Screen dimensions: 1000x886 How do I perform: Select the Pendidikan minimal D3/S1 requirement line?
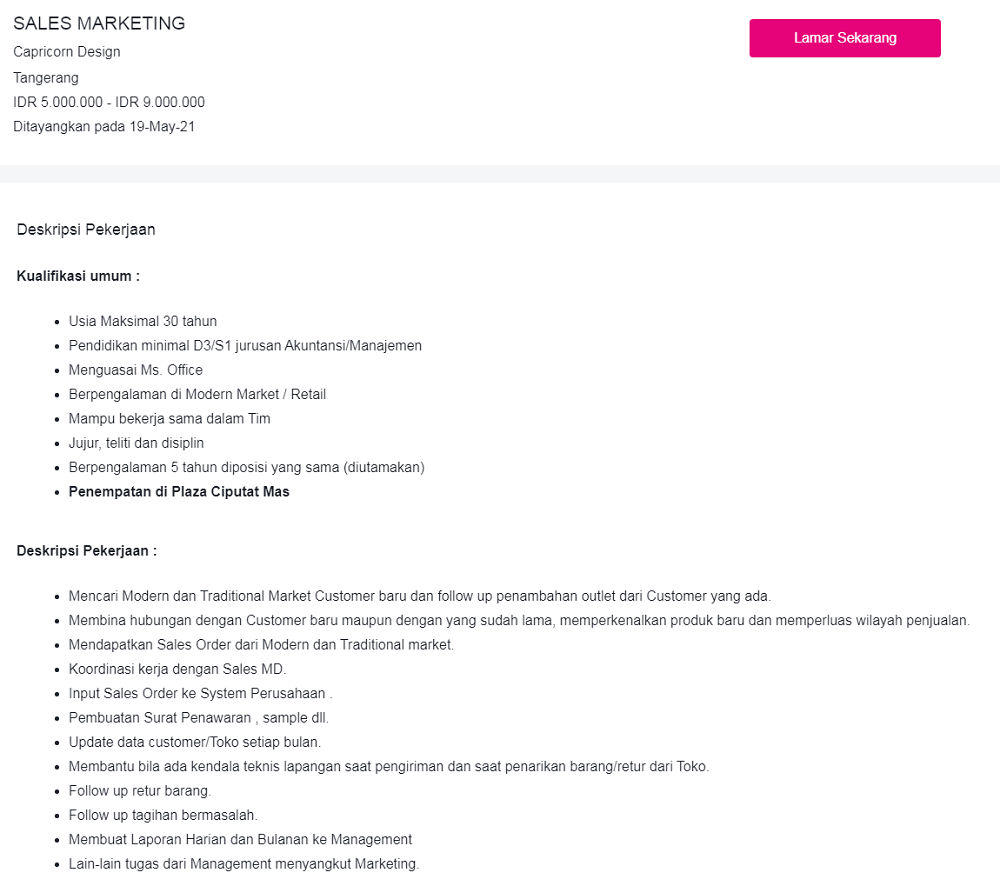pos(245,345)
